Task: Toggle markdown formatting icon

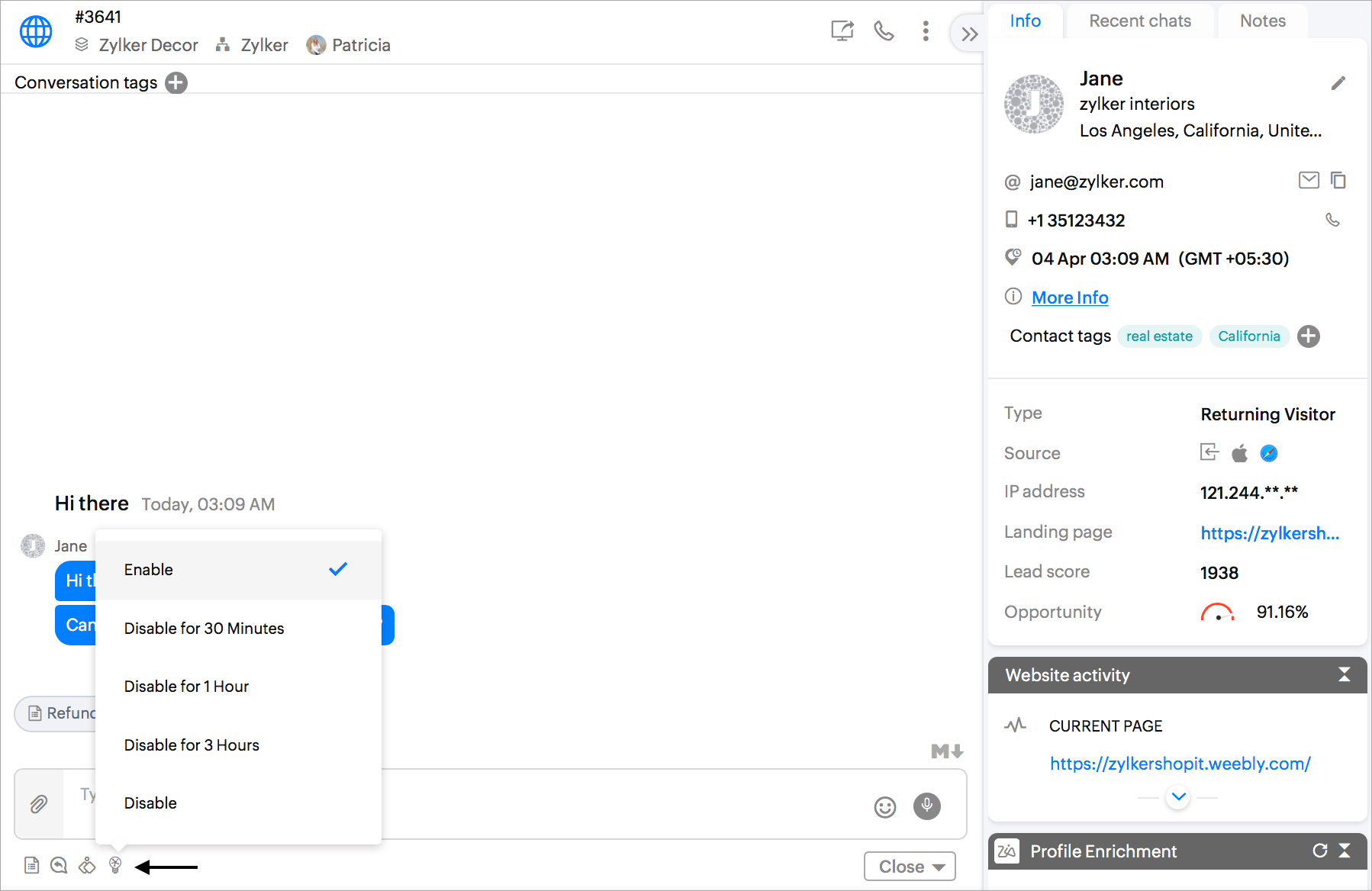Action: point(947,751)
